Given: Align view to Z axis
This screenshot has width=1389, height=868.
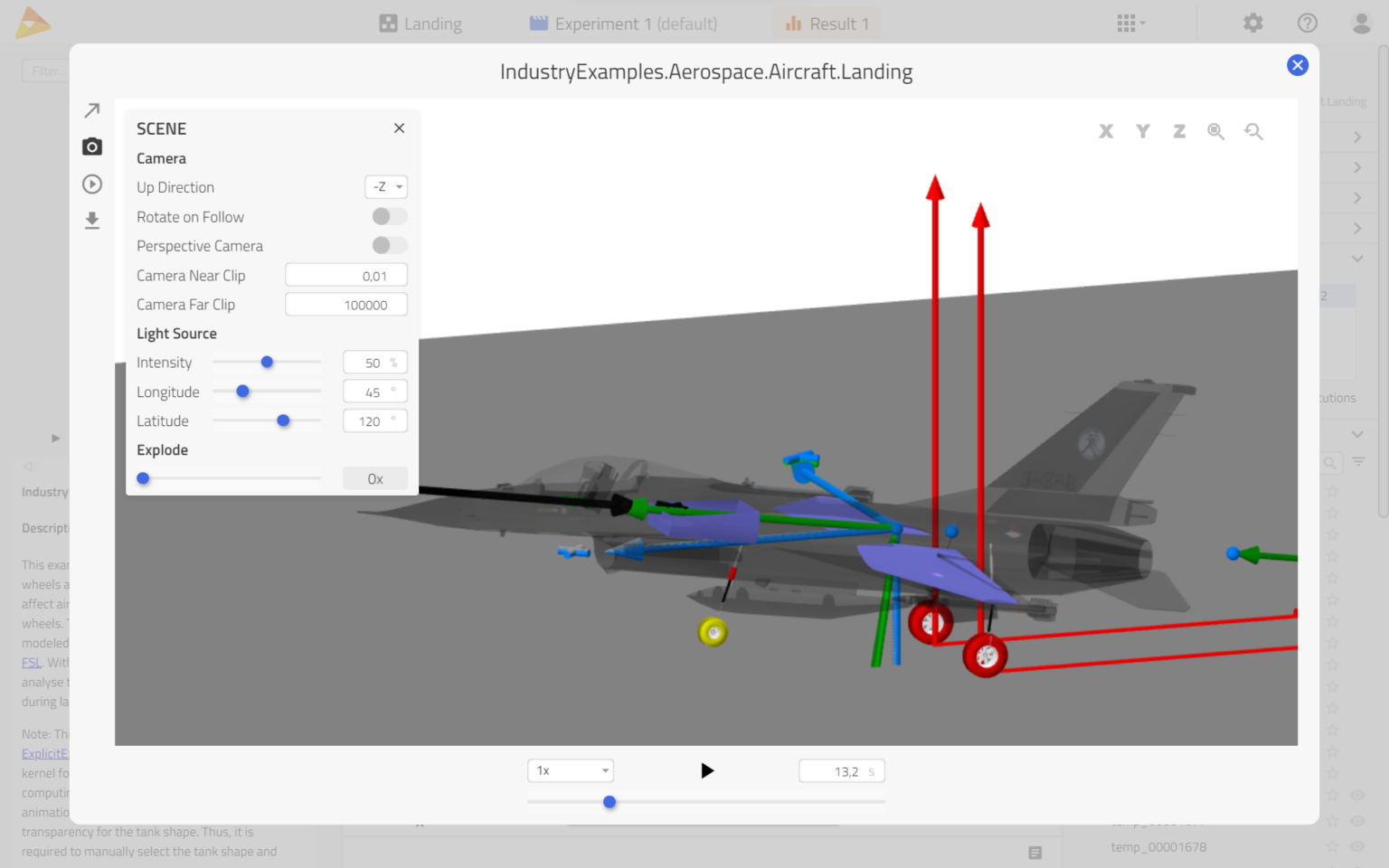Looking at the screenshot, I should click(1179, 131).
